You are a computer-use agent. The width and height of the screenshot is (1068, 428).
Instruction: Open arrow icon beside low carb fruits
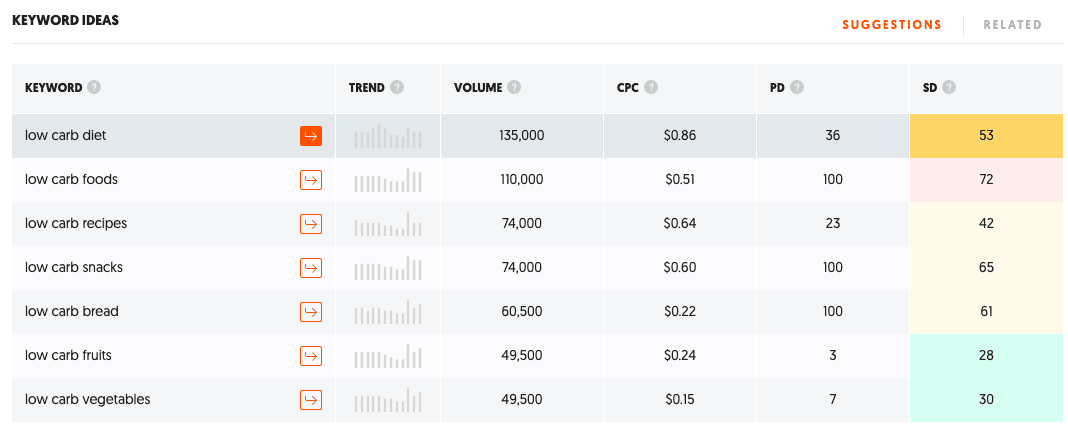[x=311, y=356]
